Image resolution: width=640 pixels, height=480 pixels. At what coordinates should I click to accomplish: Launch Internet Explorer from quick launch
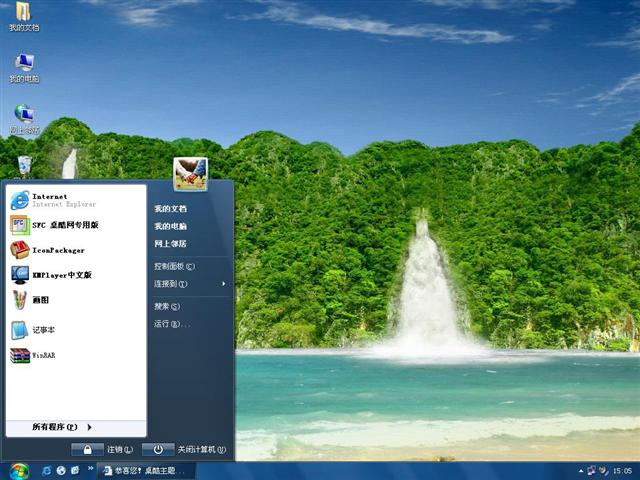pyautogui.click(x=47, y=471)
